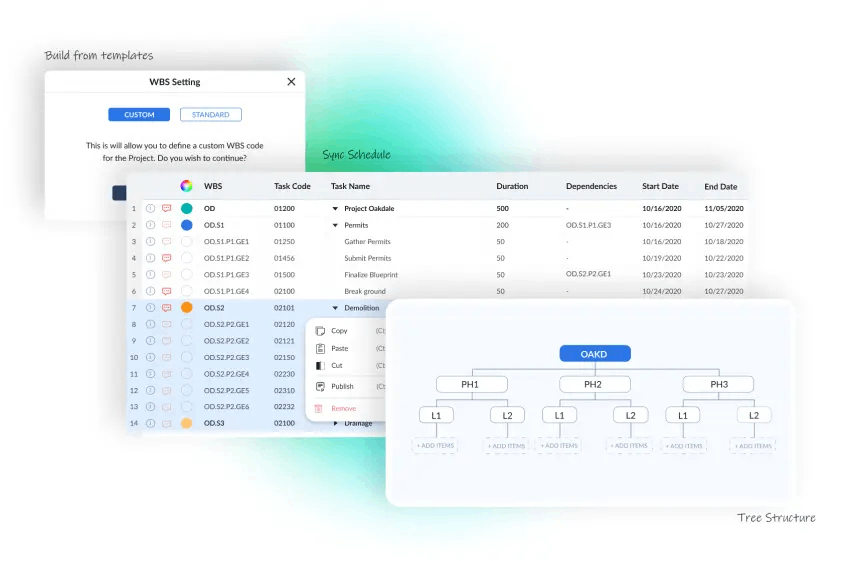Image resolution: width=860 pixels, height=561 pixels.
Task: Click the Task Name column header
Action: (350, 186)
